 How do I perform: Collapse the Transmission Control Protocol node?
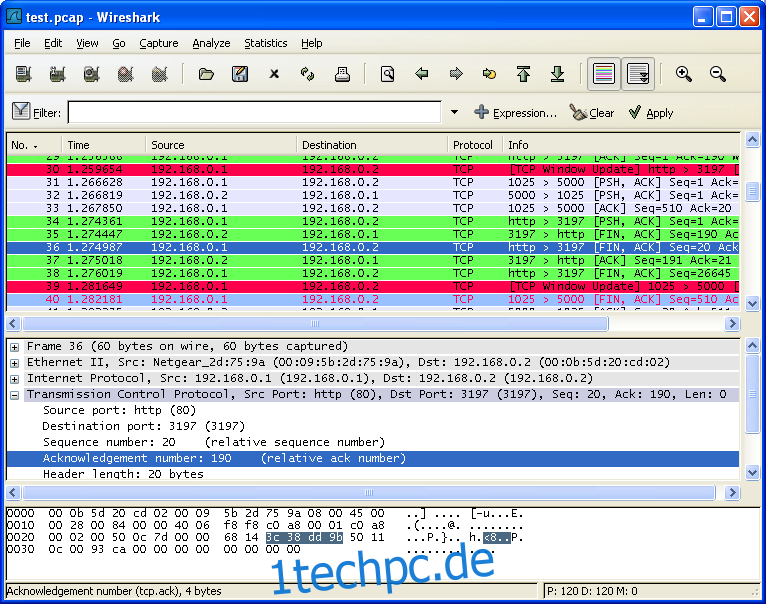(15, 395)
